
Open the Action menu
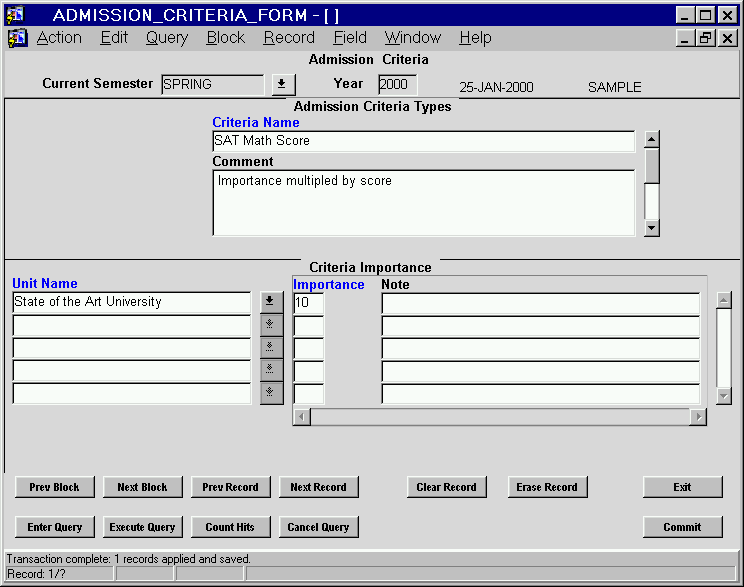click(x=59, y=37)
